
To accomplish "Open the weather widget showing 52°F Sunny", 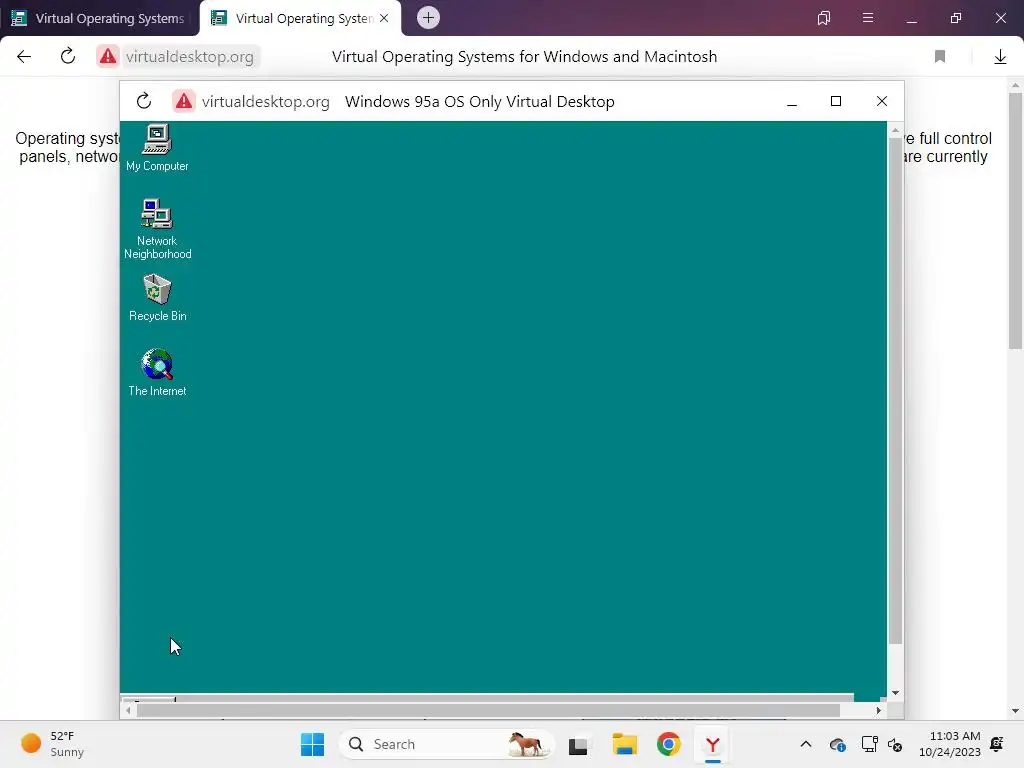I will tap(52, 744).
